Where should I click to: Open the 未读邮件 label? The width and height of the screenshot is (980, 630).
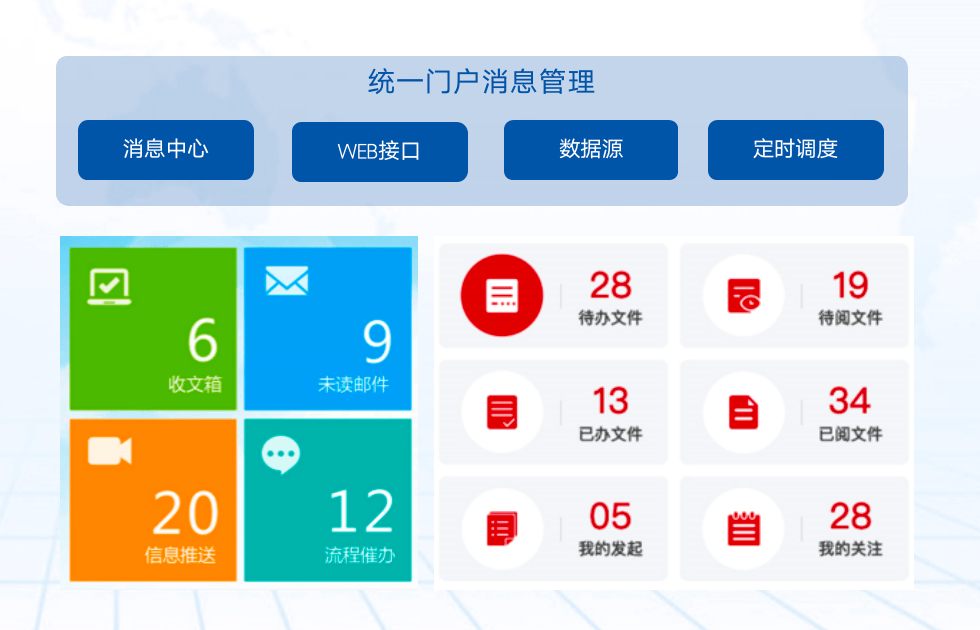[x=354, y=384]
